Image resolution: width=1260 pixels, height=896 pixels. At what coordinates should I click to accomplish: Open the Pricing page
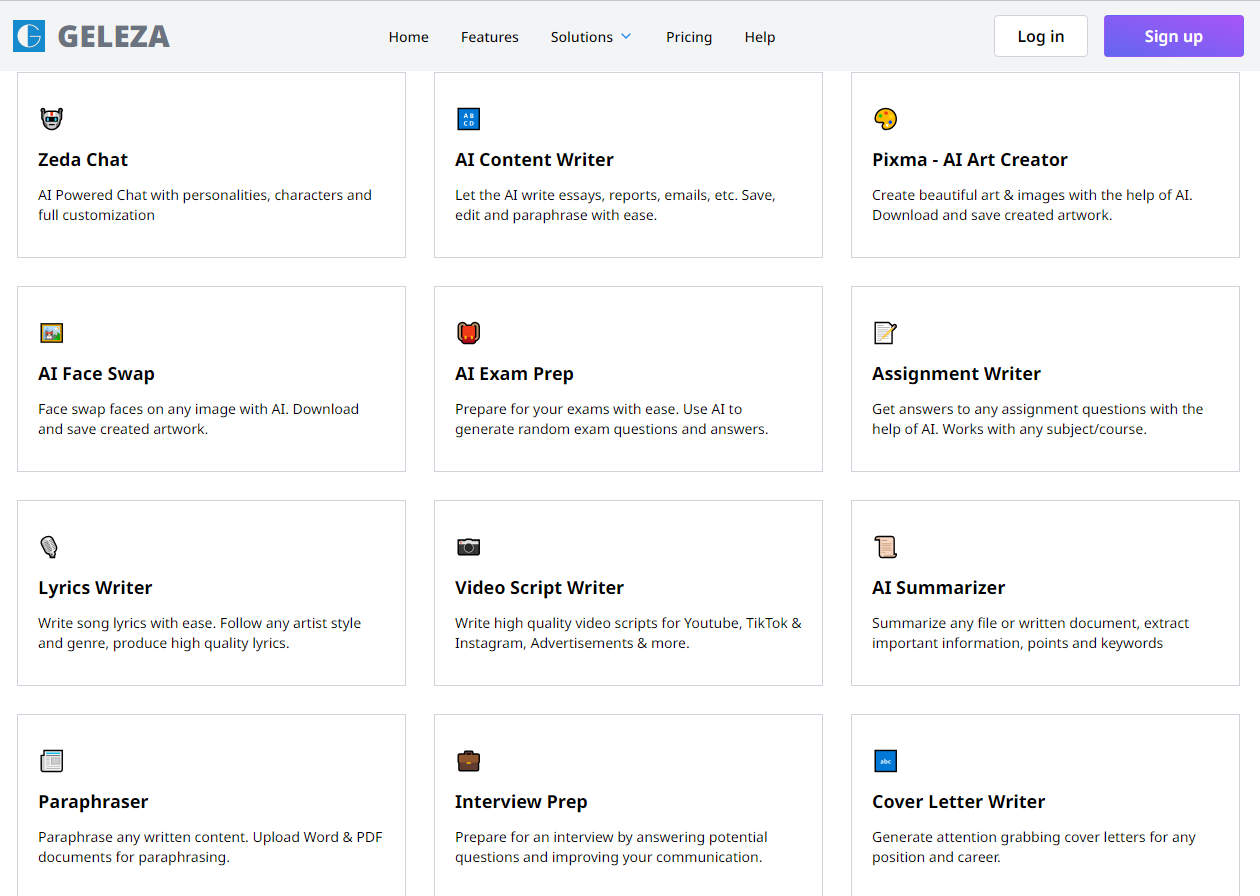689,37
